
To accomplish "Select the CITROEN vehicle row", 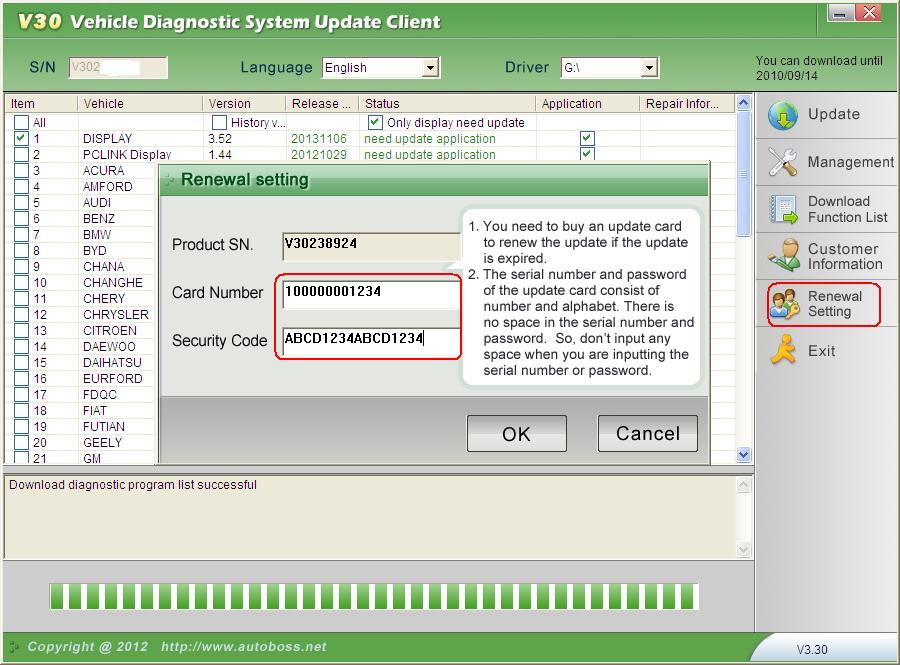I will (x=110, y=330).
